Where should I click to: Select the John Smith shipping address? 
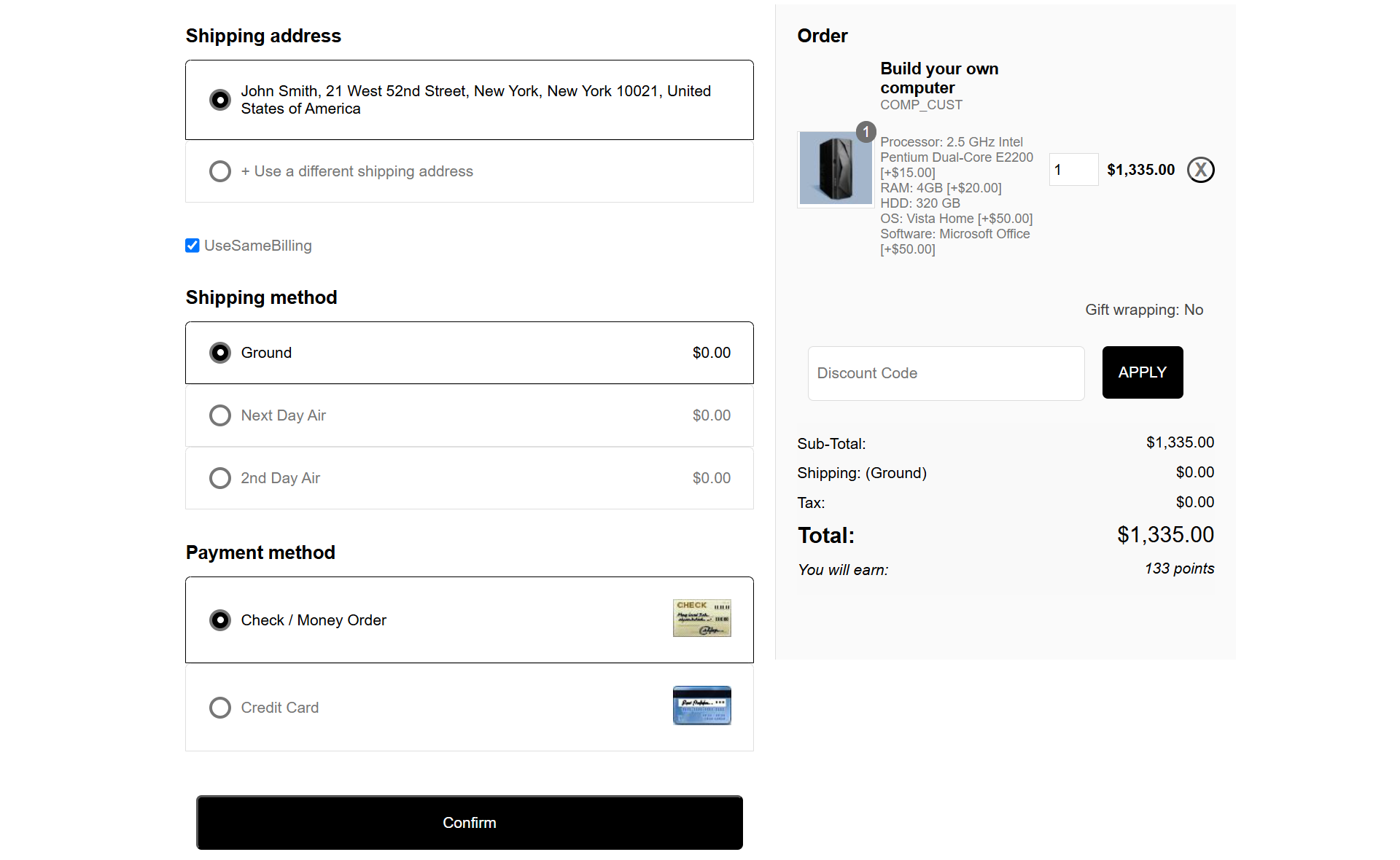point(220,100)
